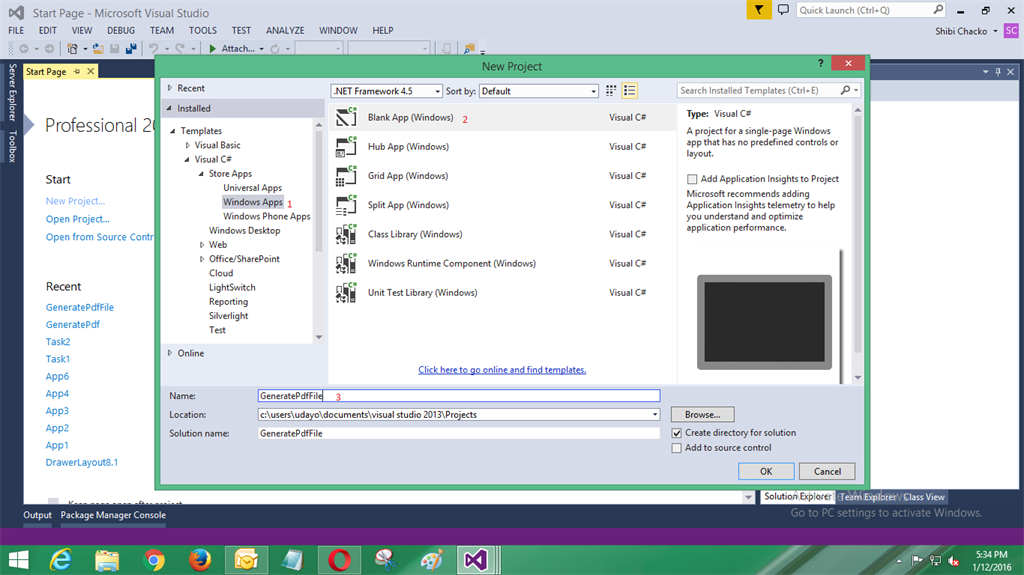Open the TOOLS menu
The image size is (1024, 575).
[202, 31]
